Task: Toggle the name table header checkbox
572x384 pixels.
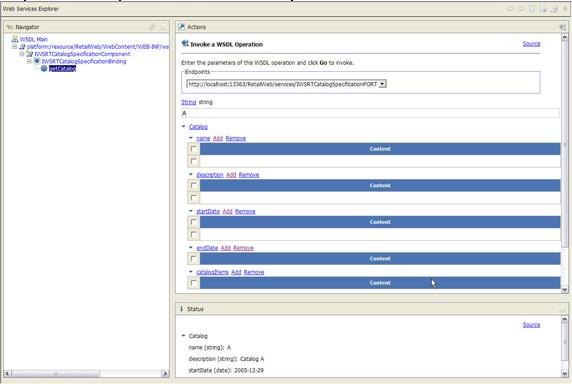Action: [194, 149]
